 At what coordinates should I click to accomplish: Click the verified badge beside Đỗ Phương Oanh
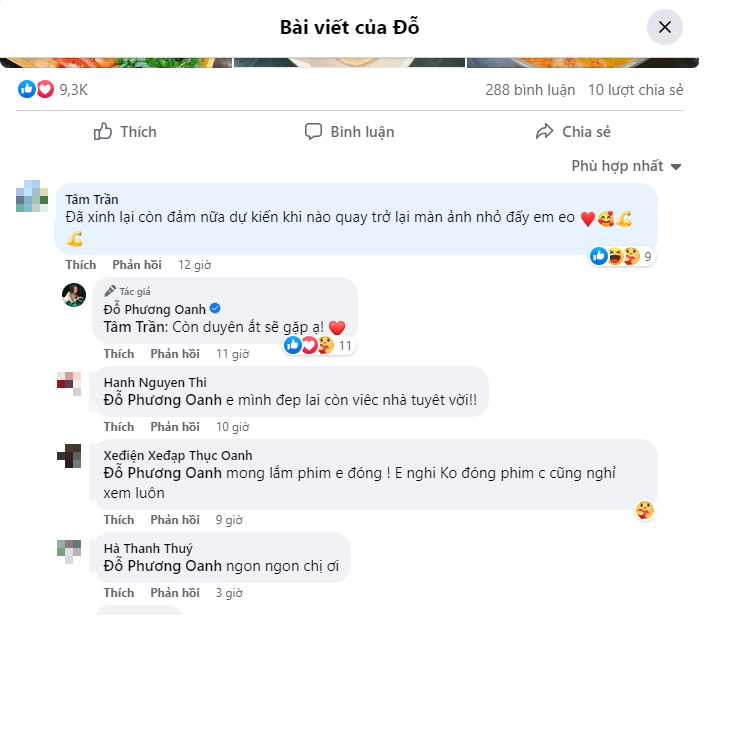(x=215, y=309)
